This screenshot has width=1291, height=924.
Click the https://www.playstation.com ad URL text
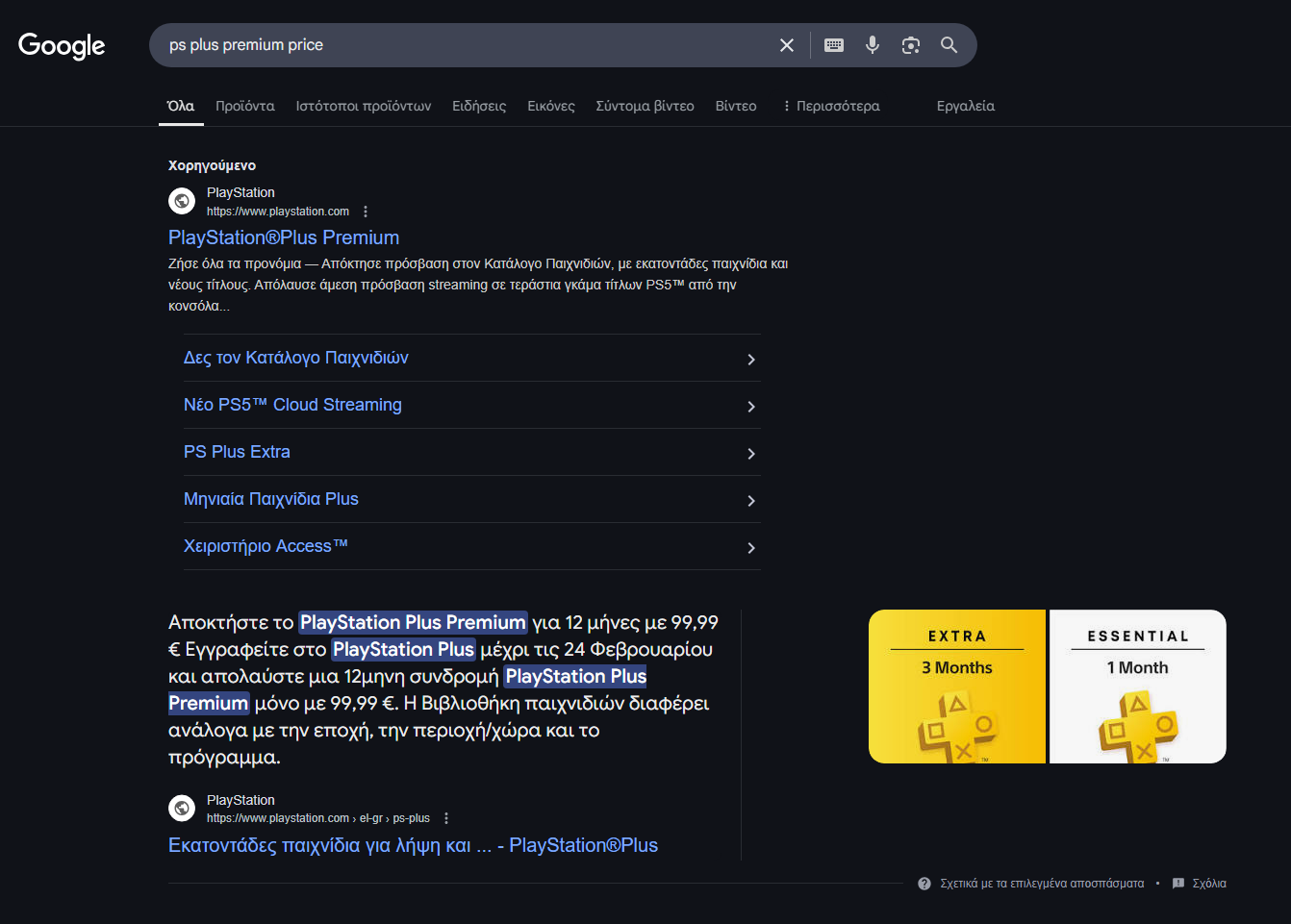pos(278,212)
